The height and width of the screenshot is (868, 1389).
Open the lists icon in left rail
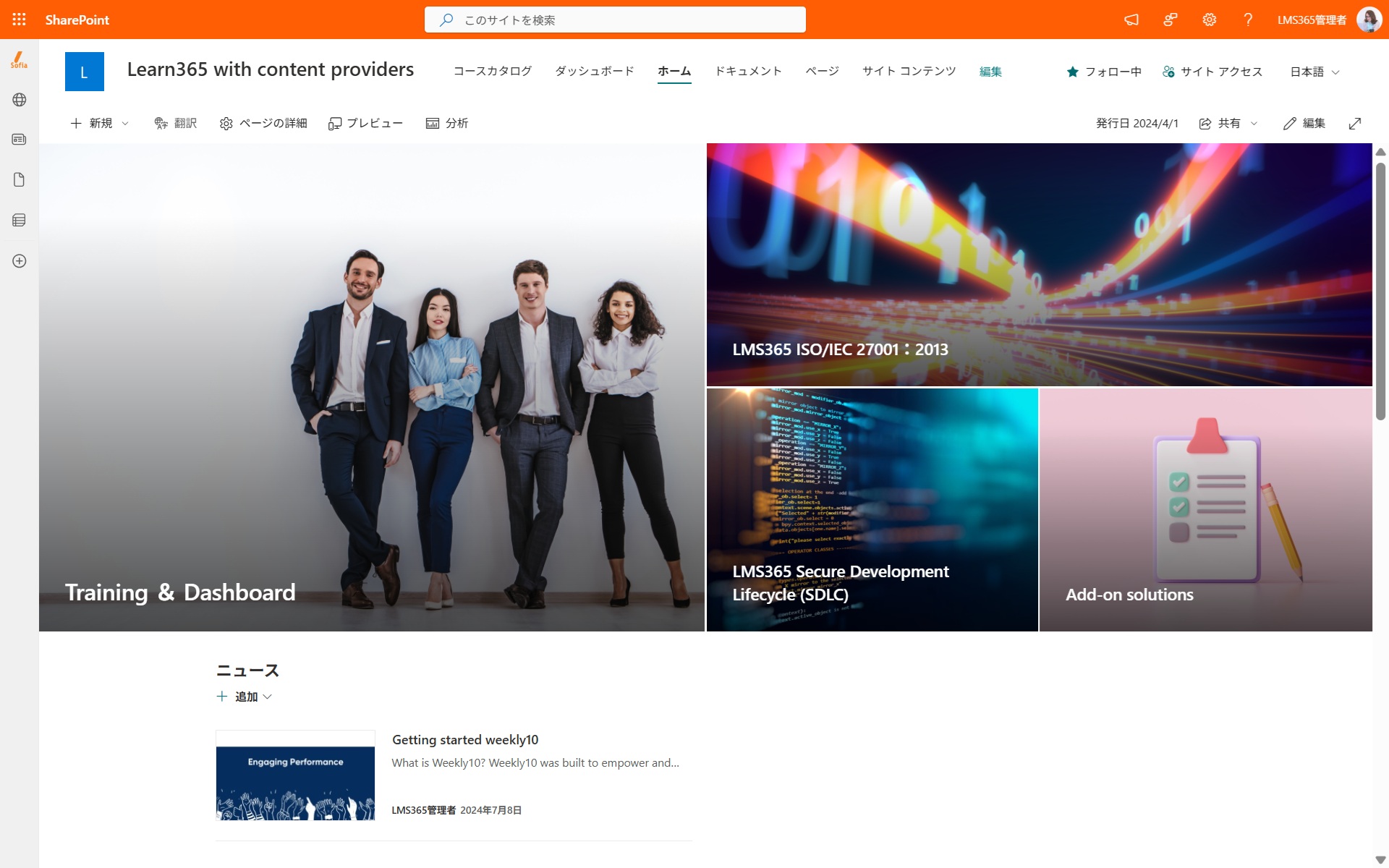pos(20,220)
